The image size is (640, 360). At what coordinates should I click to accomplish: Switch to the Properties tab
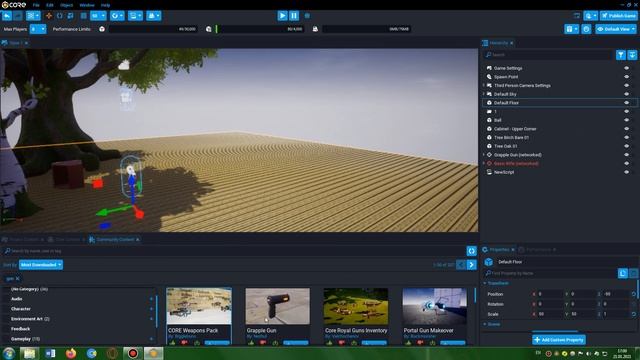tap(499, 249)
